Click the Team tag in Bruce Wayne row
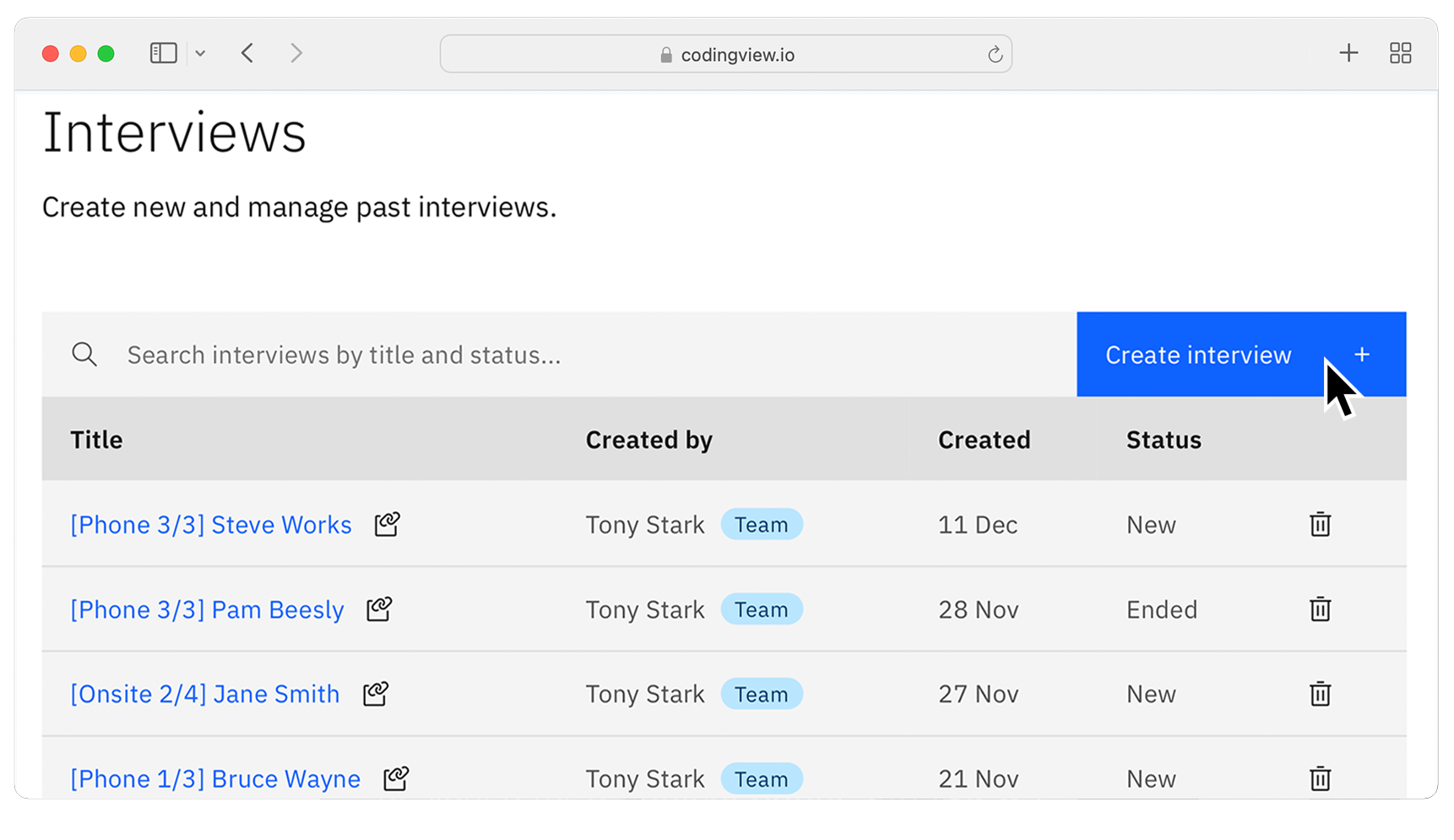Screen dimensions: 1454x840 (x=762, y=778)
